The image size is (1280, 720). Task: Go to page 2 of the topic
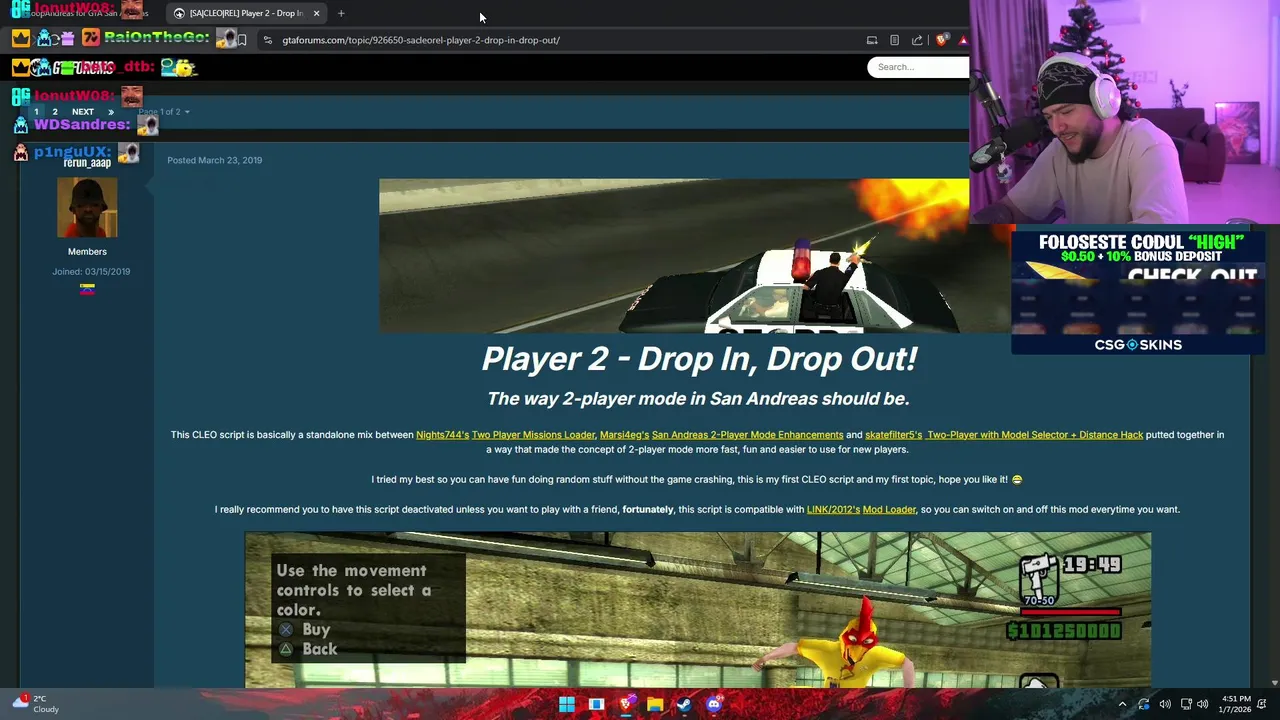click(55, 112)
